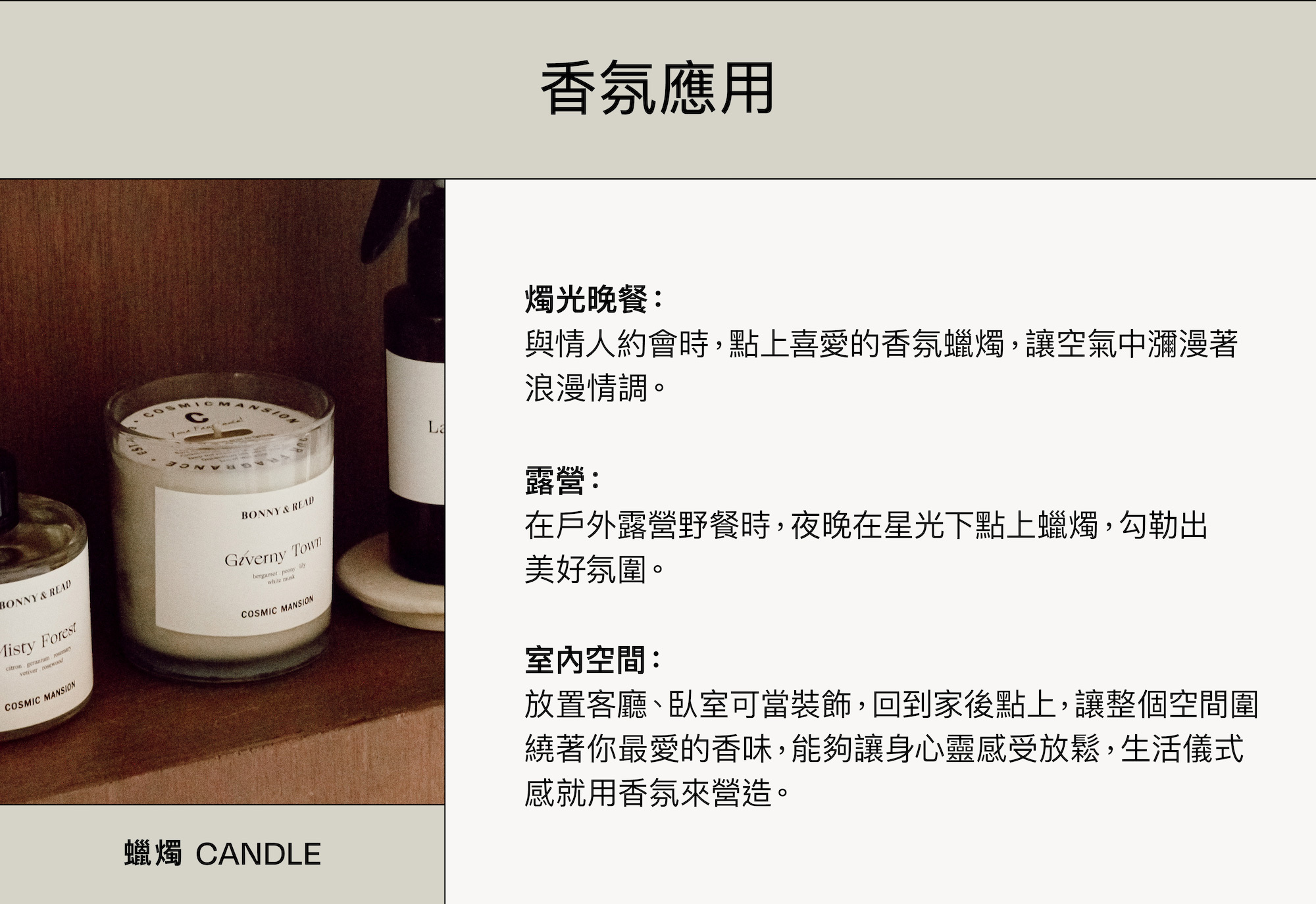
Task: Click the 室內空間 section heading
Action: (593, 661)
